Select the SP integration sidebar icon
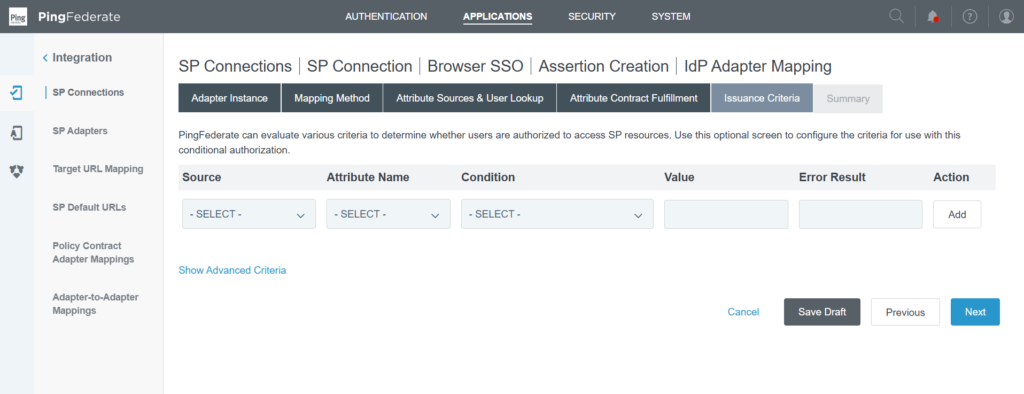This screenshot has width=1024, height=394. (x=17, y=93)
